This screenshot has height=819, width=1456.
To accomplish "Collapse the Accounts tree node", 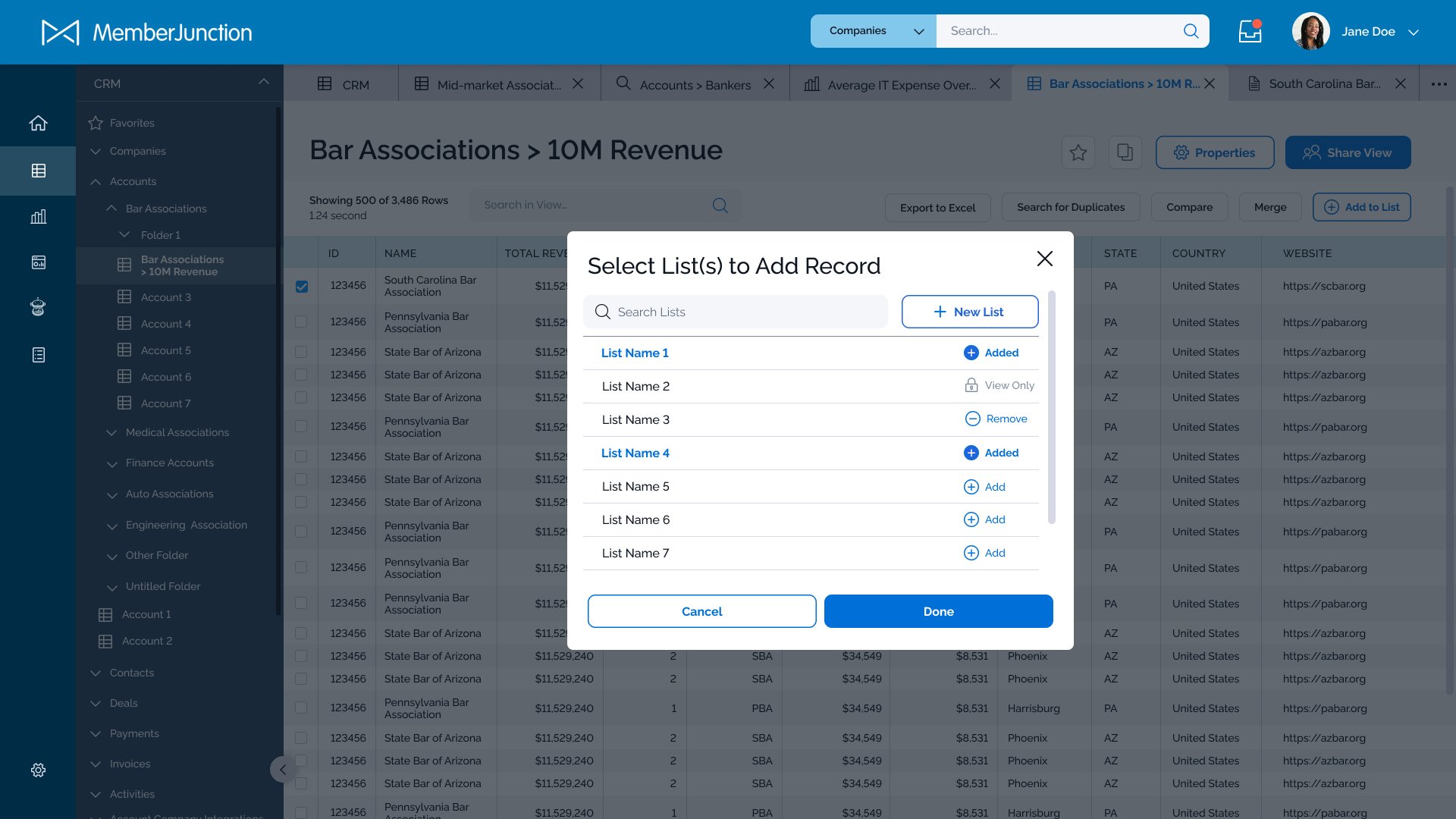I will pyautogui.click(x=96, y=182).
